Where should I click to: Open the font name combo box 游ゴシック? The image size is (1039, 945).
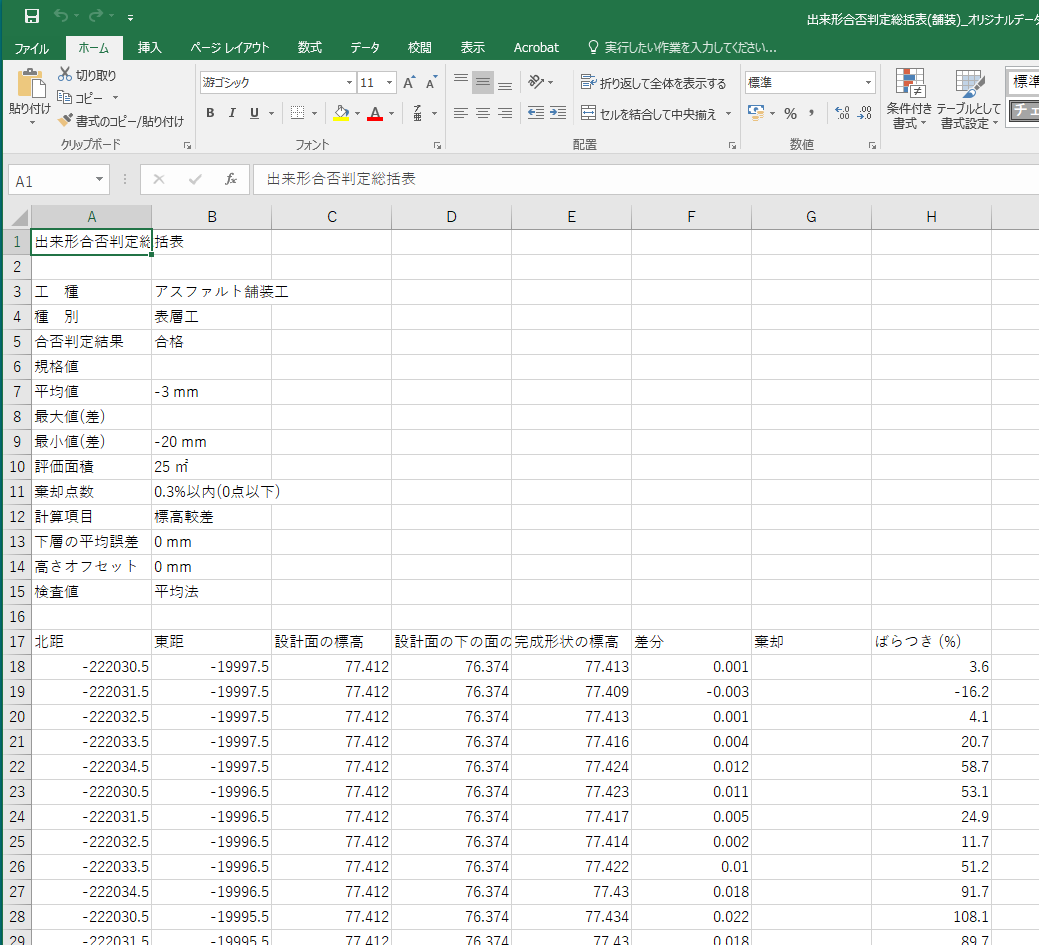[x=277, y=83]
